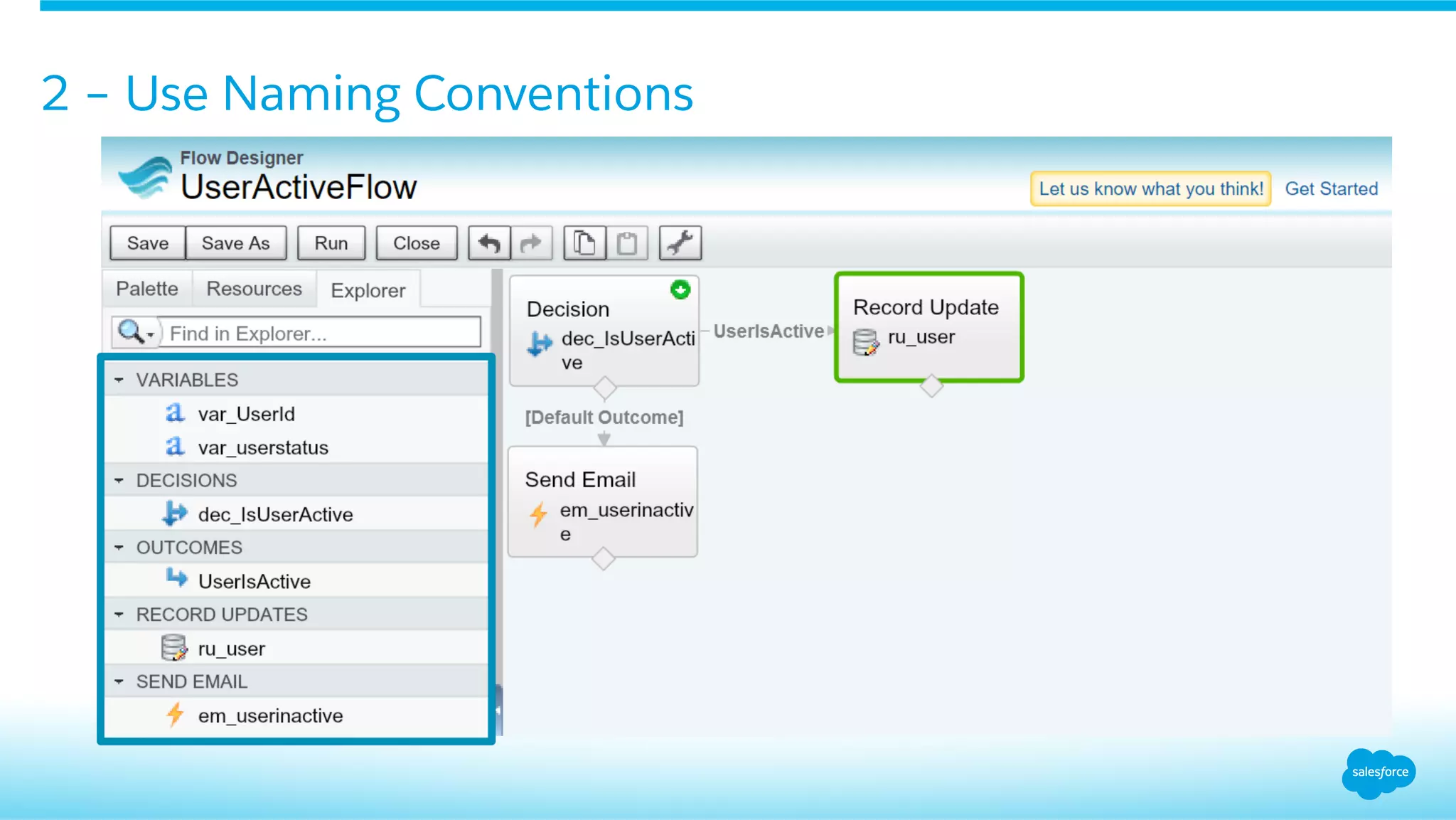Click the UserIsActive connector label
1456x820 pixels.
tap(769, 331)
